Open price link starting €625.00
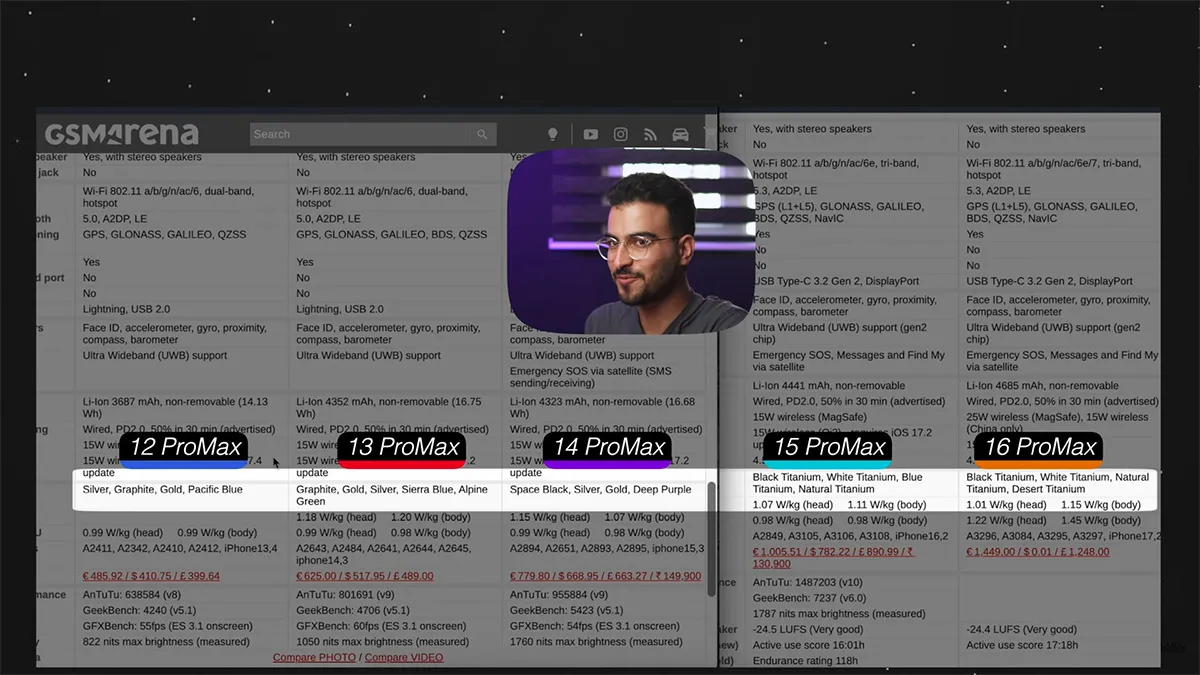 [x=365, y=576]
